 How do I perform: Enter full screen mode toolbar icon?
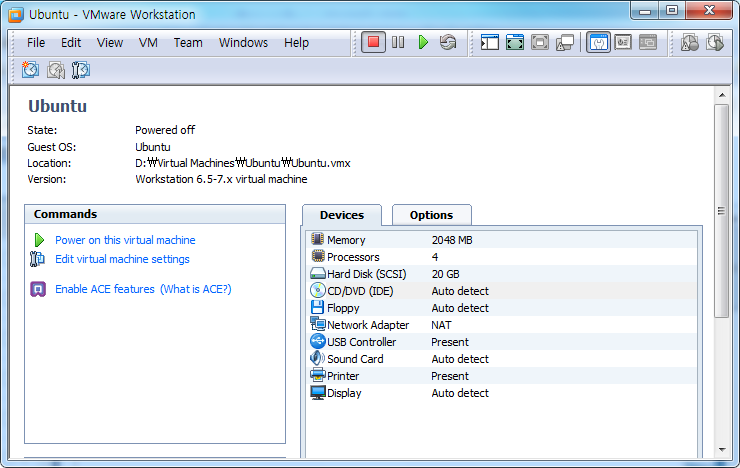tap(514, 42)
